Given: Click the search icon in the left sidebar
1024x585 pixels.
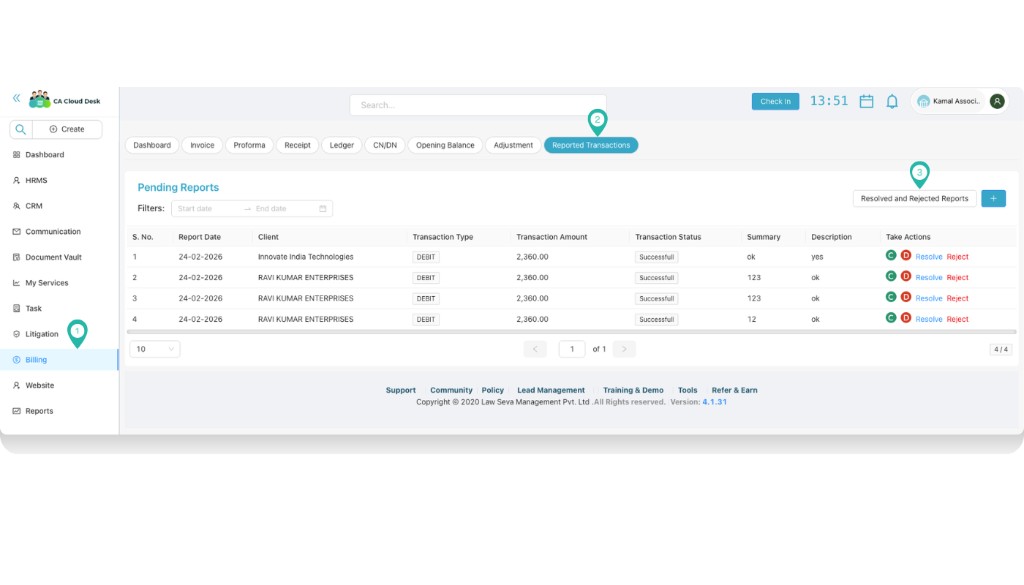Looking at the screenshot, I should (x=19, y=130).
